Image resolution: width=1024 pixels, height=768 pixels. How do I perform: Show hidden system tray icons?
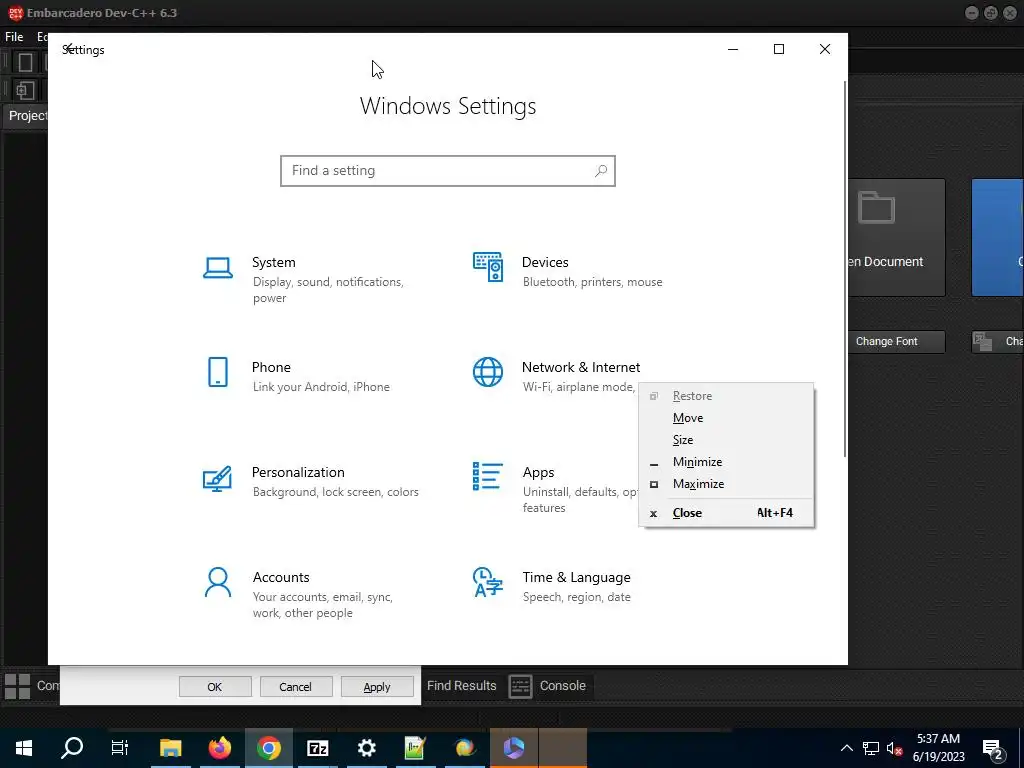846,748
